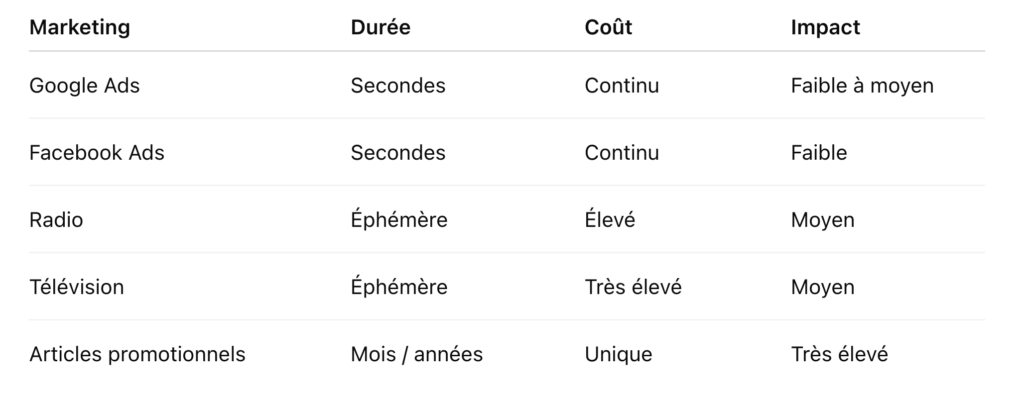This screenshot has height=412, width=1024.
Task: Click the Coût column header
Action: (x=608, y=28)
